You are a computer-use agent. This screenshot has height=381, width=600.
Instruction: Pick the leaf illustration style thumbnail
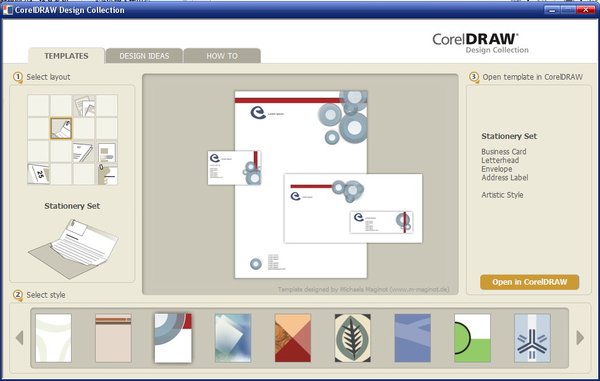point(353,338)
